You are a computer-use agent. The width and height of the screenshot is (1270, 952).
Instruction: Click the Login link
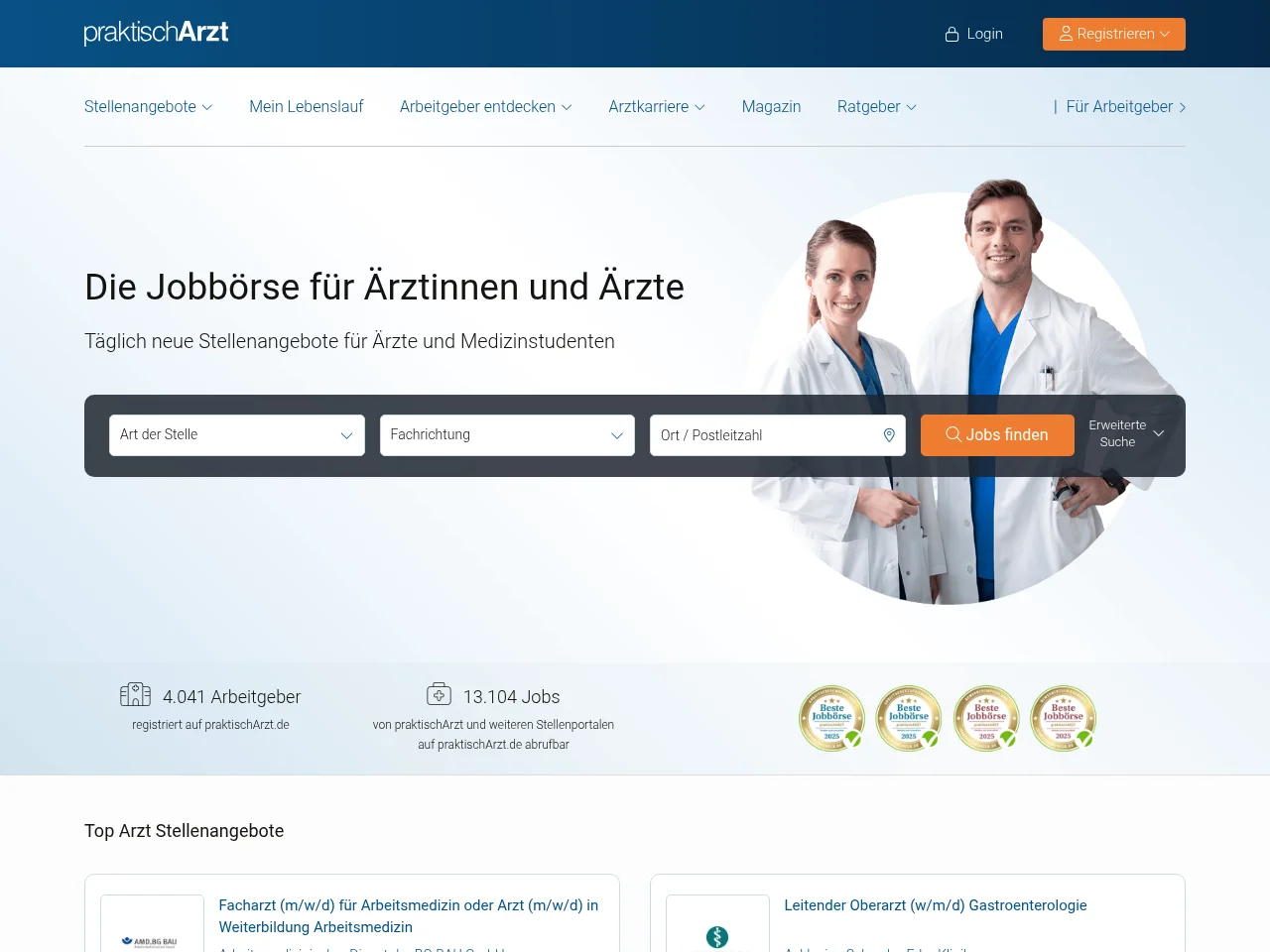(973, 34)
